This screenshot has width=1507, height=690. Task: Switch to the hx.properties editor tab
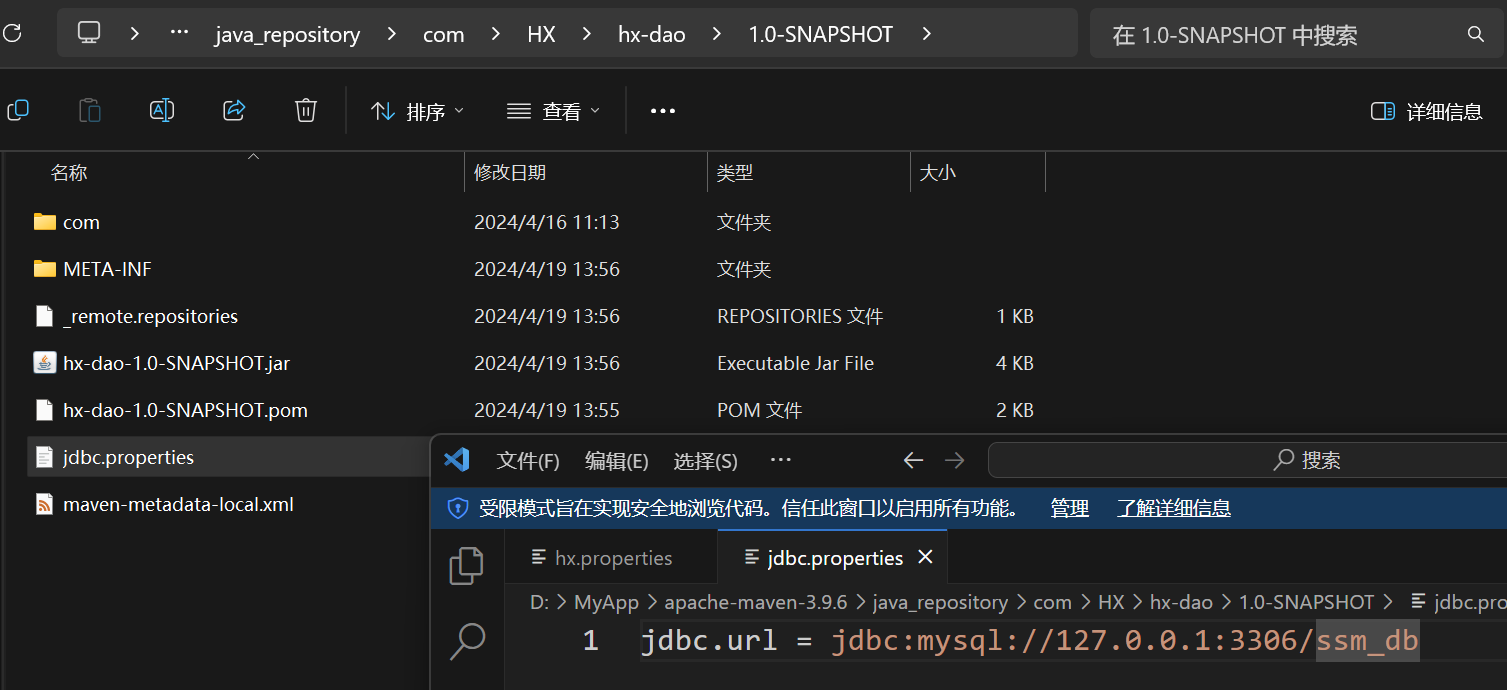[613, 558]
